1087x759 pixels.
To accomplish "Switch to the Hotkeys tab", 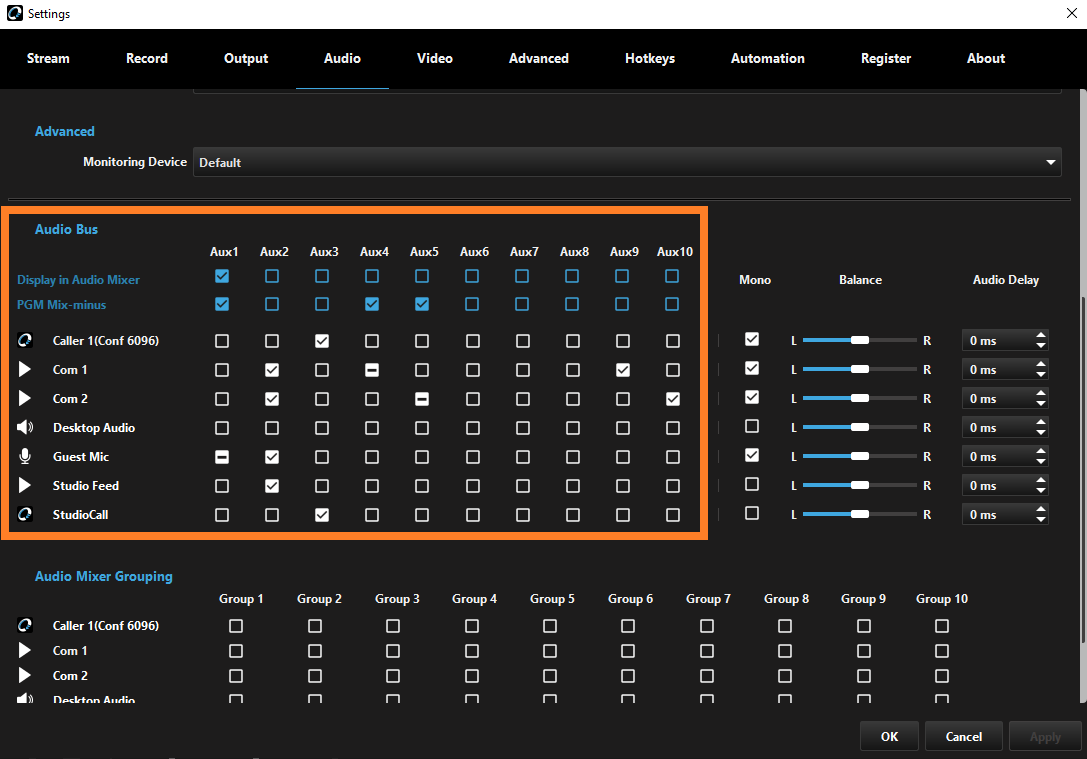I will pyautogui.click(x=650, y=58).
